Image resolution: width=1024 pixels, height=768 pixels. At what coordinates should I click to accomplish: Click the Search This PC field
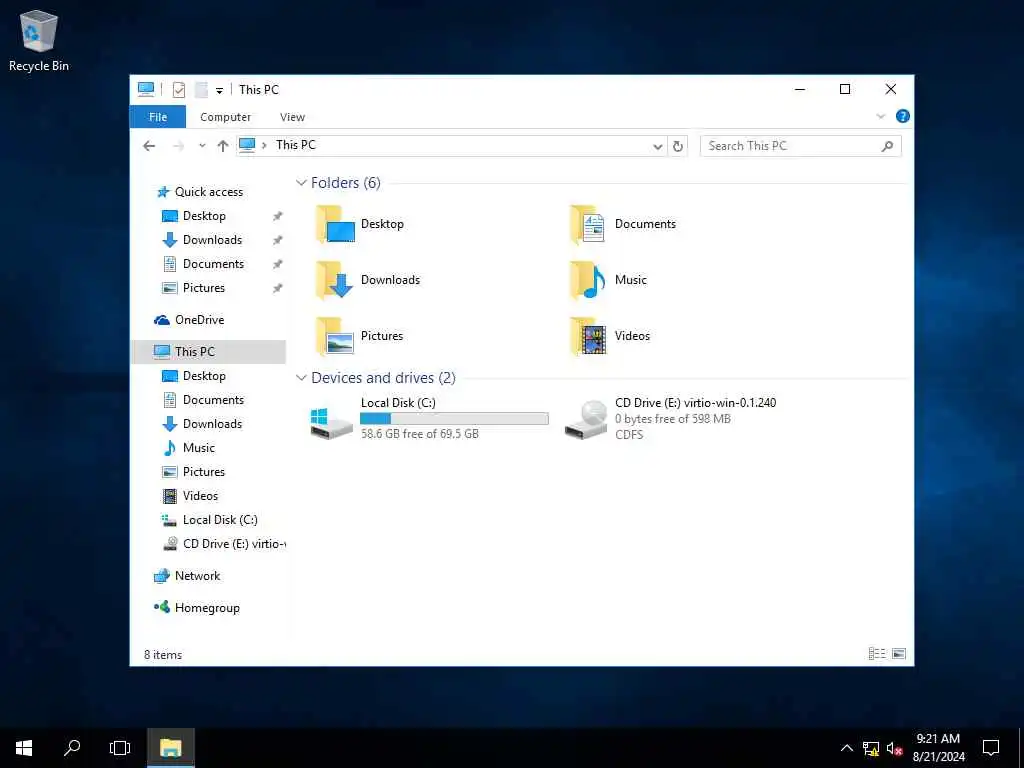(800, 146)
